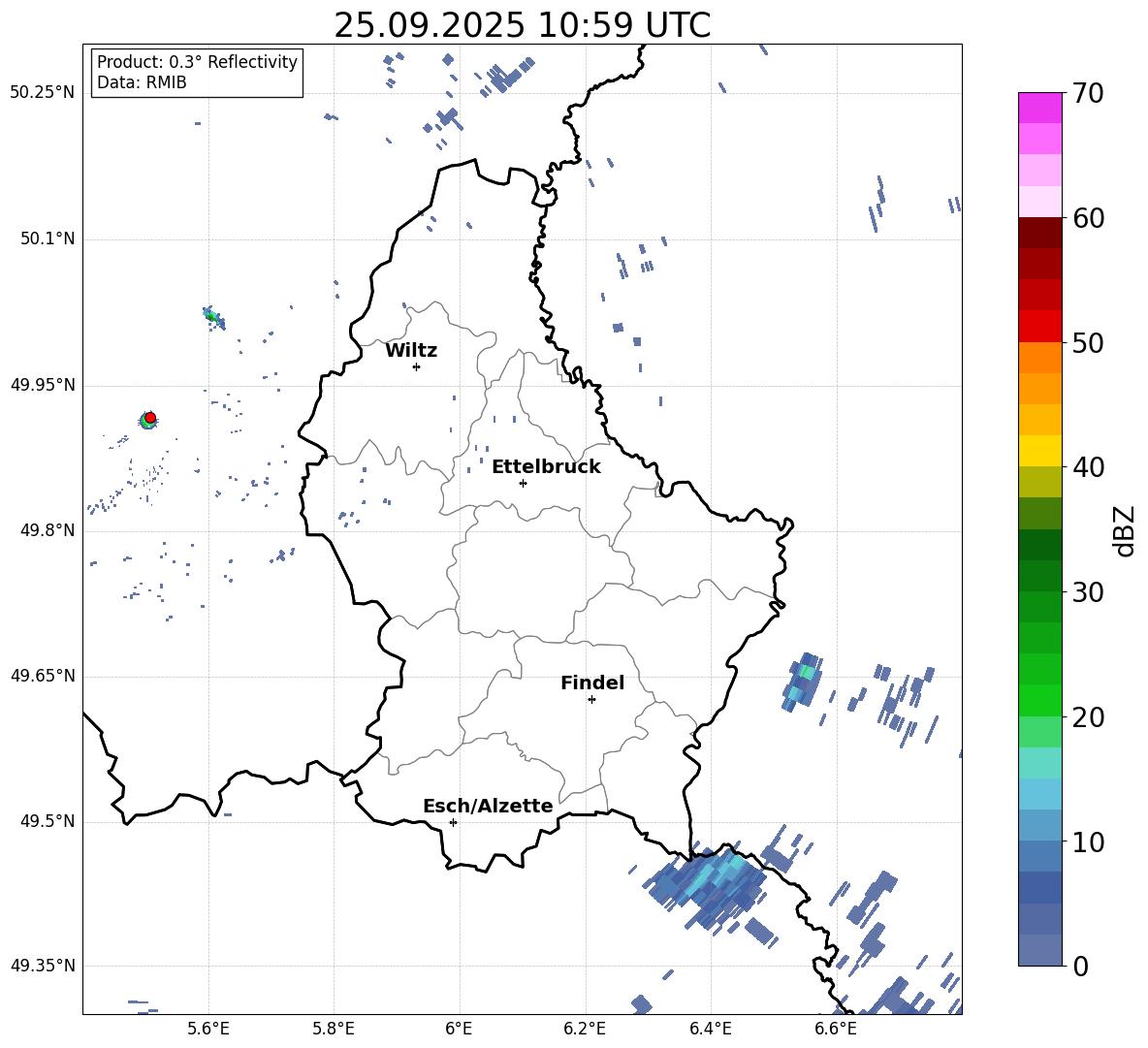Click the 6.4°E longitude label

pos(710,1029)
